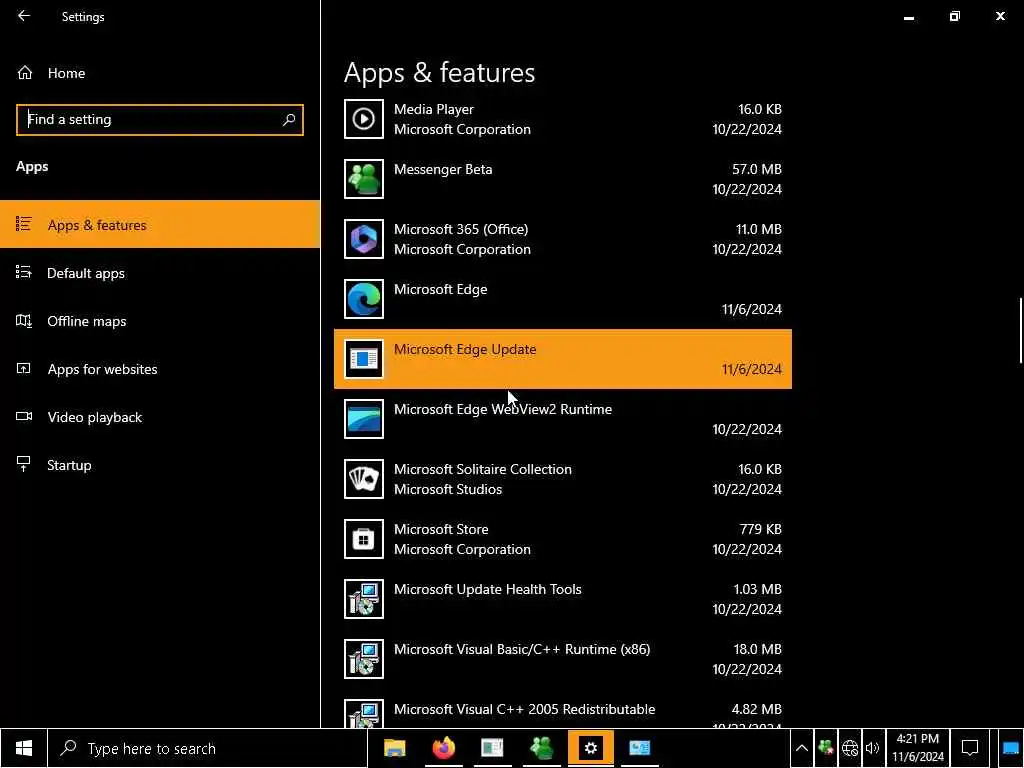Click the Microsoft Edge Update icon
Image resolution: width=1024 pixels, height=768 pixels.
(364, 359)
